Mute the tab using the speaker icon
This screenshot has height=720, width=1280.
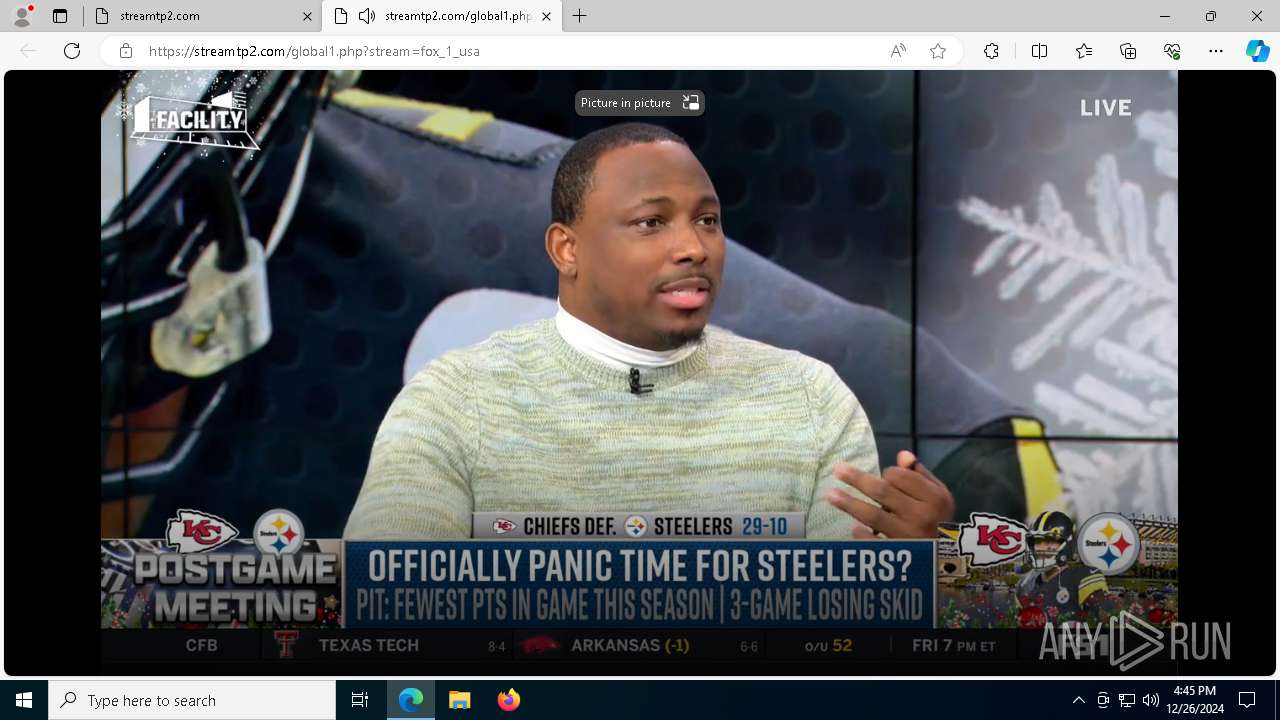(367, 16)
